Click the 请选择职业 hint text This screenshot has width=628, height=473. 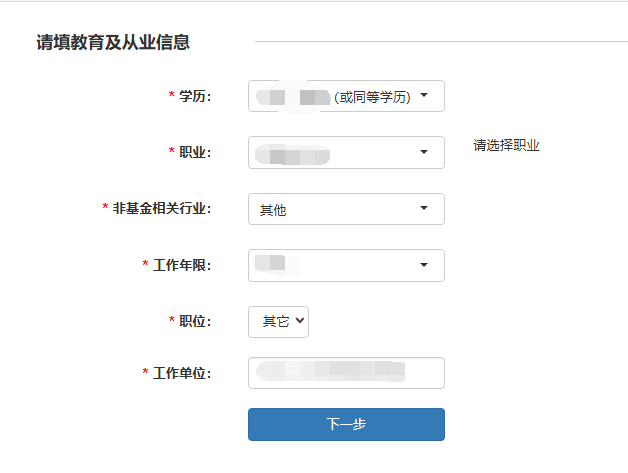506,146
